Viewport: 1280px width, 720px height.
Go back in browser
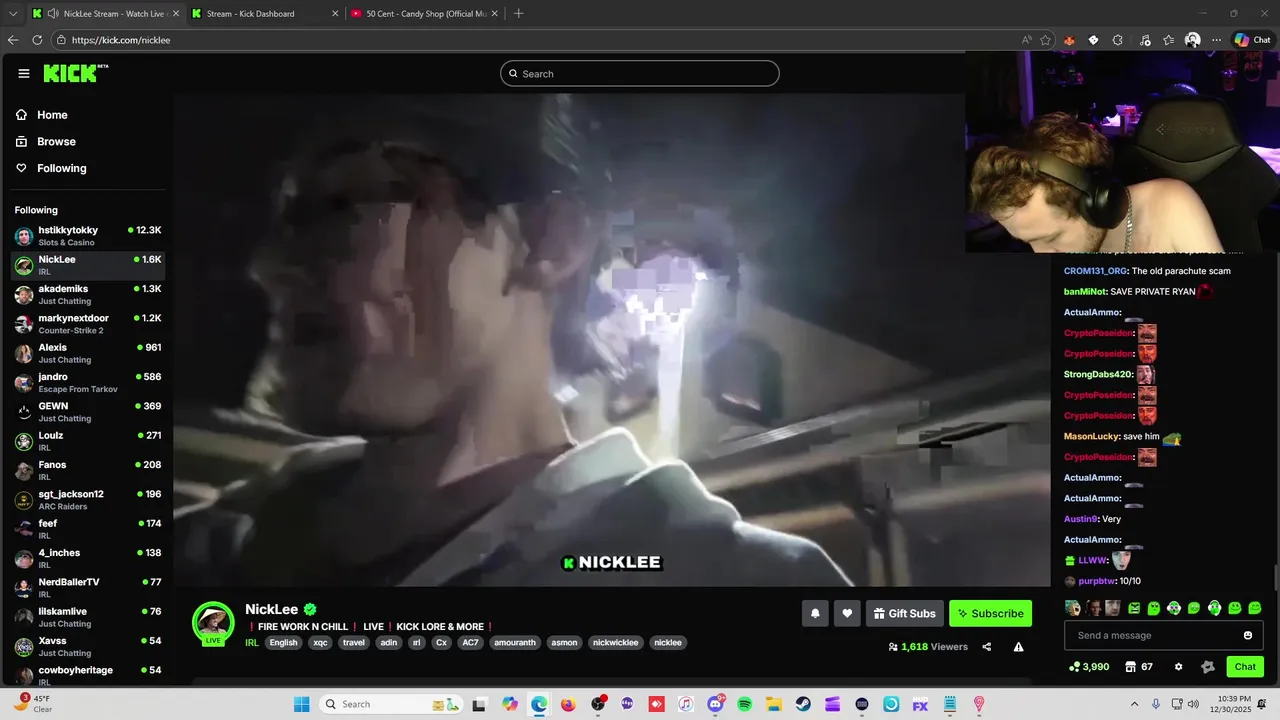(13, 40)
